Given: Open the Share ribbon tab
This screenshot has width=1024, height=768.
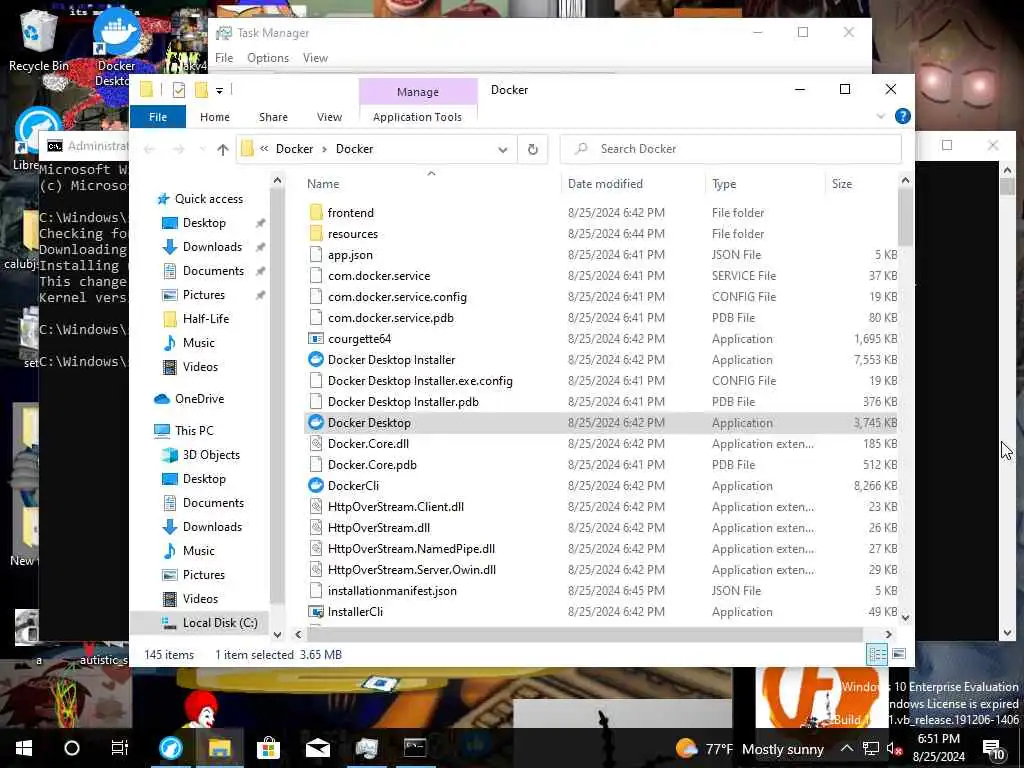Looking at the screenshot, I should (273, 117).
